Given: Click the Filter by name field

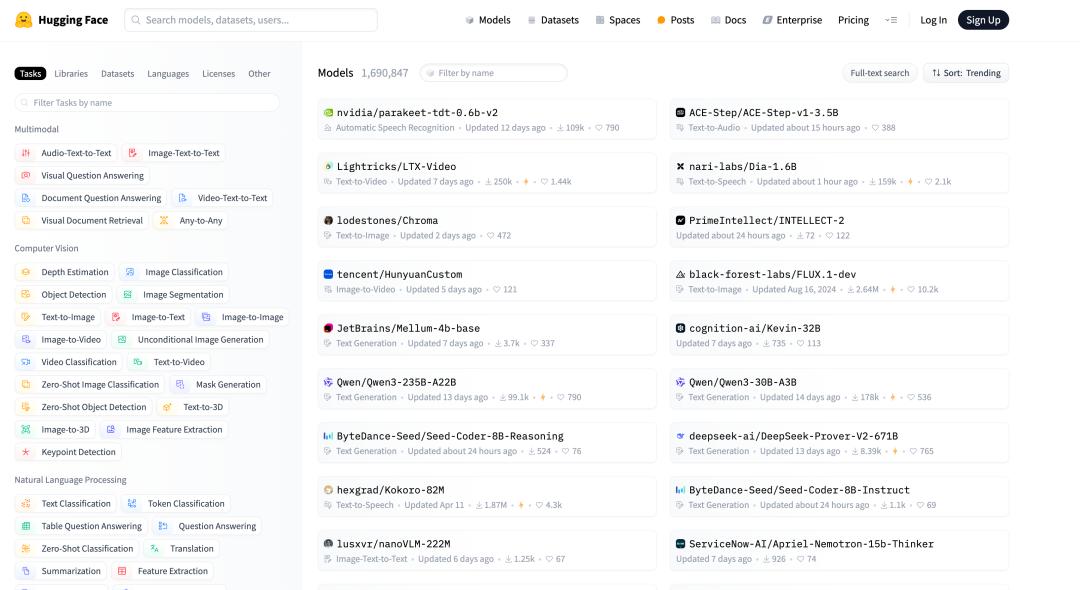Looking at the screenshot, I should (x=494, y=73).
